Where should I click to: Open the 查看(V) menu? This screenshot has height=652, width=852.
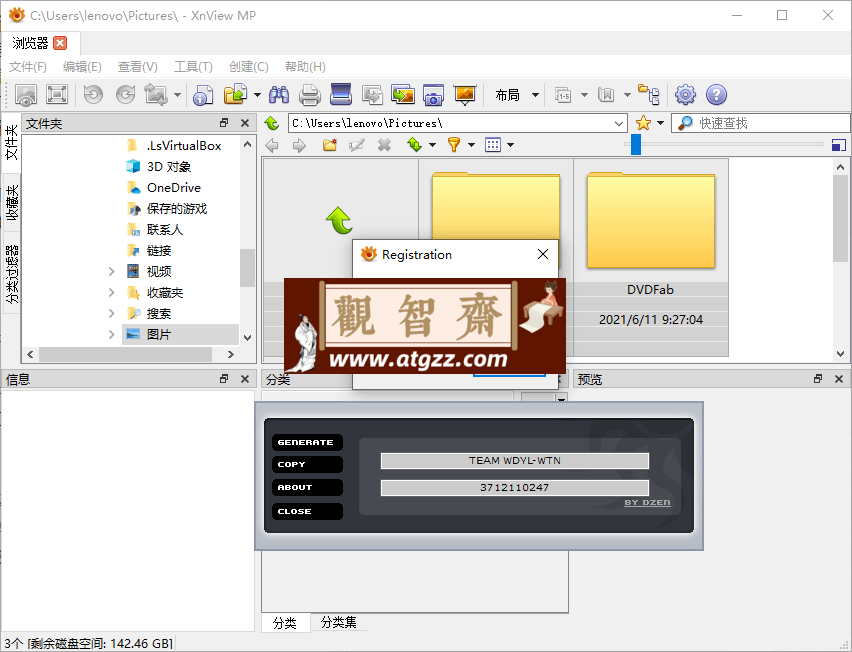pos(137,67)
